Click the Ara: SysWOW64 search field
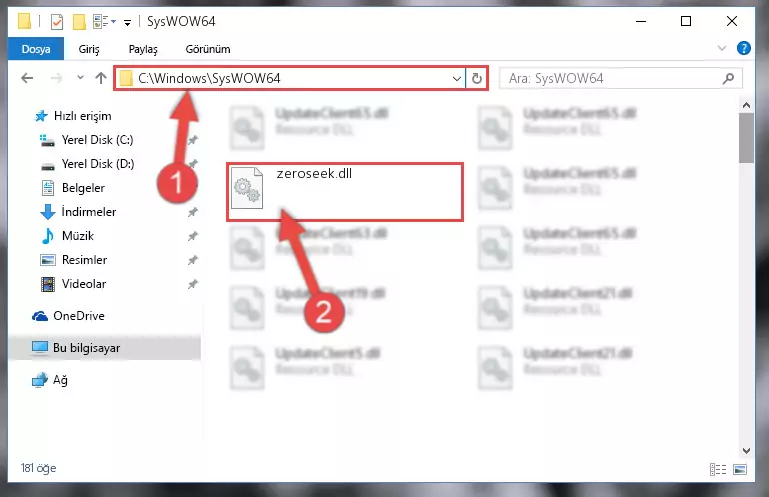The image size is (769, 497). click(613, 78)
